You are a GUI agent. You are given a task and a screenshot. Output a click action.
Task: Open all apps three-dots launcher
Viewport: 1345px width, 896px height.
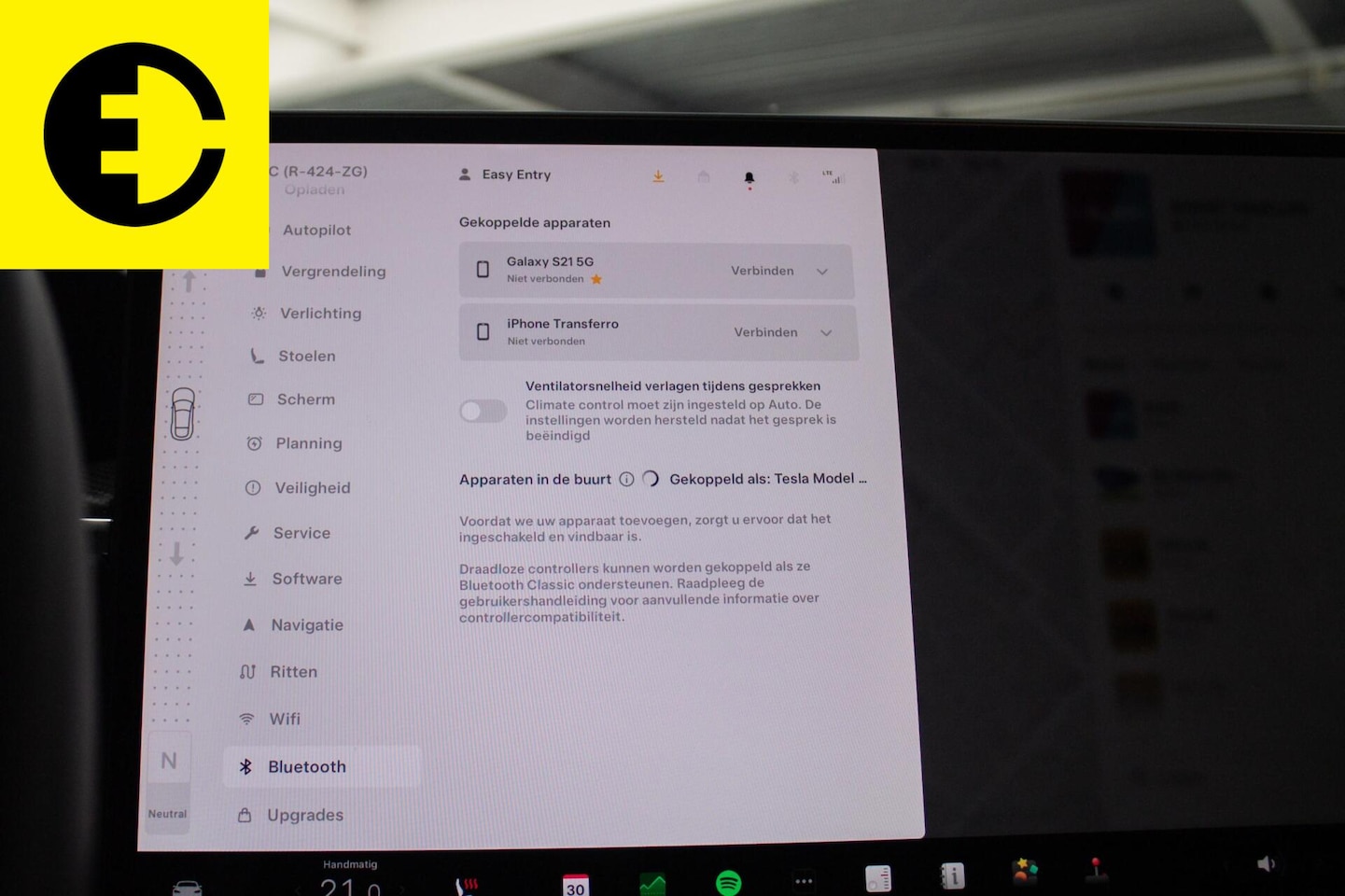(803, 880)
